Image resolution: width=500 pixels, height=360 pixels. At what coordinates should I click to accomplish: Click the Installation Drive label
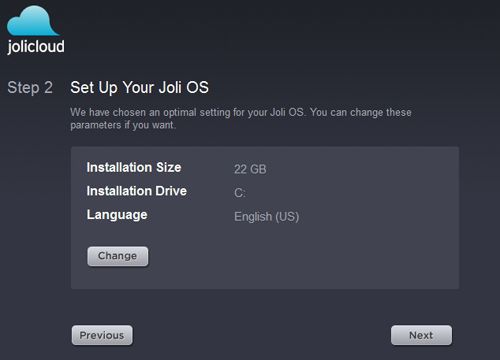click(136, 191)
